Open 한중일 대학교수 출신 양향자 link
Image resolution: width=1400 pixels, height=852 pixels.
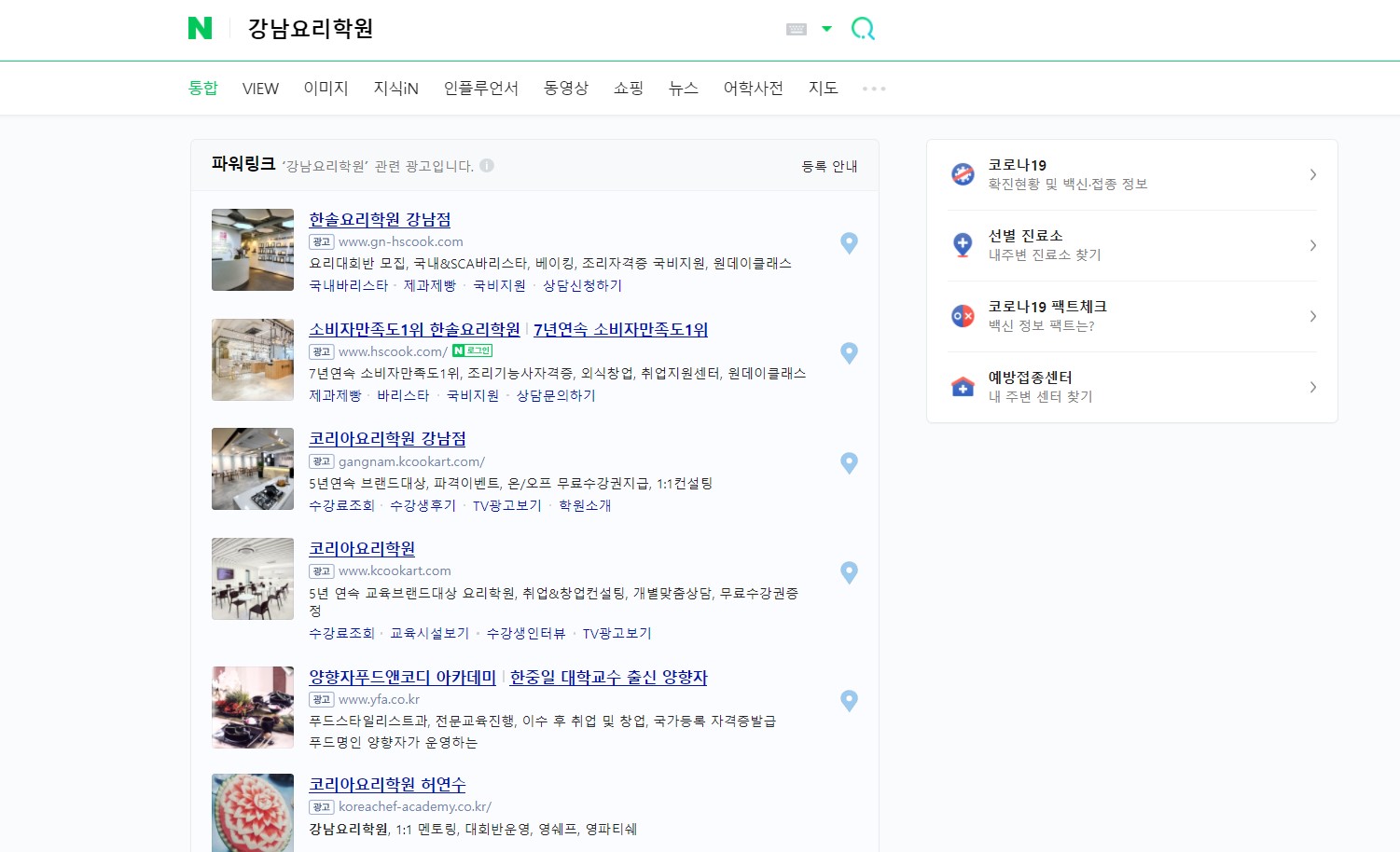tap(609, 677)
